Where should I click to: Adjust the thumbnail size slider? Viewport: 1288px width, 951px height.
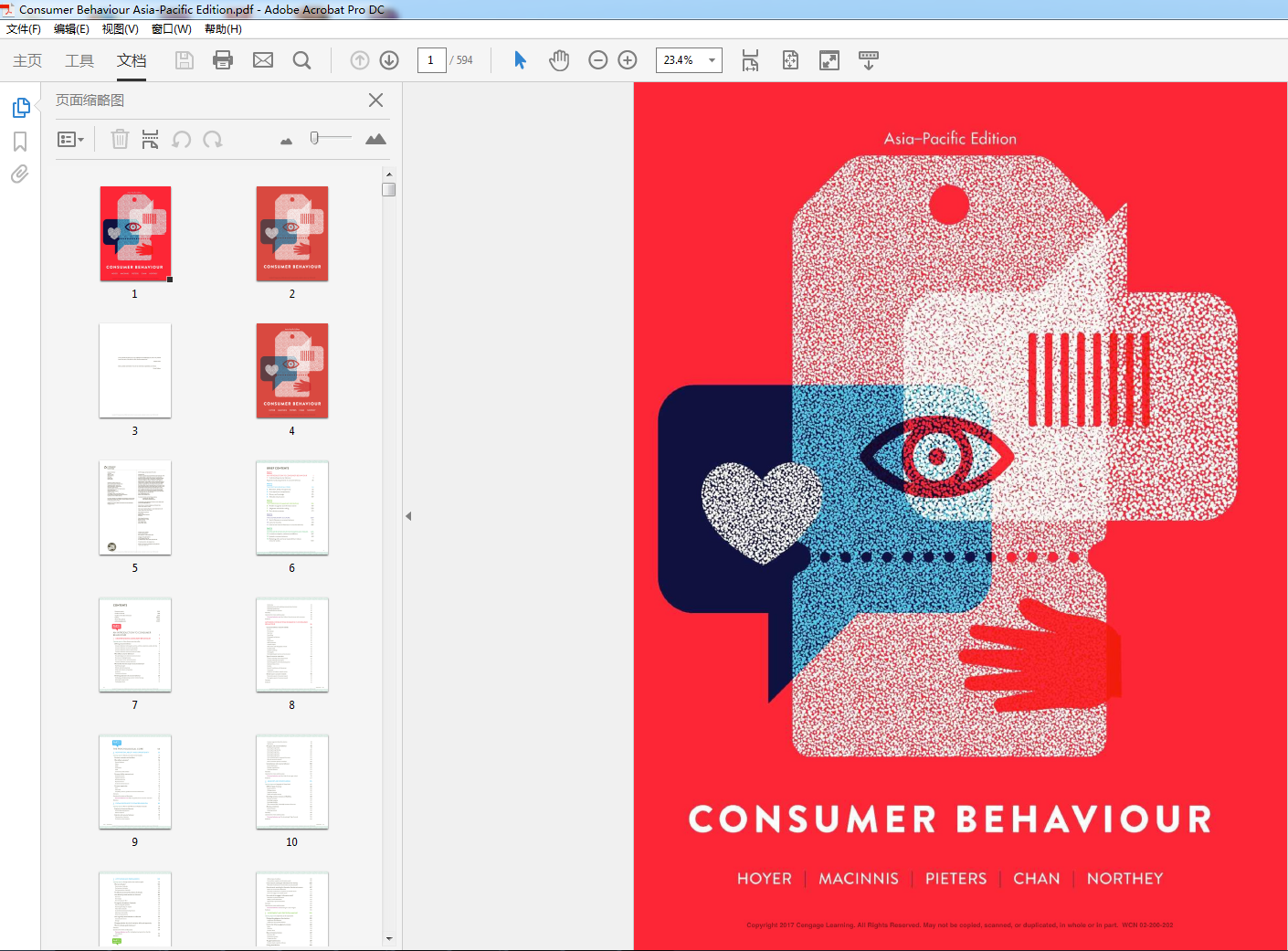(x=314, y=138)
